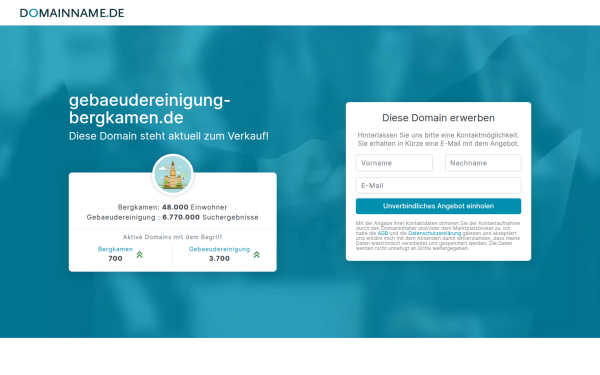
Task: Select the gebaeudereinigung-bergkamen.de heading text
Action: click(150, 109)
